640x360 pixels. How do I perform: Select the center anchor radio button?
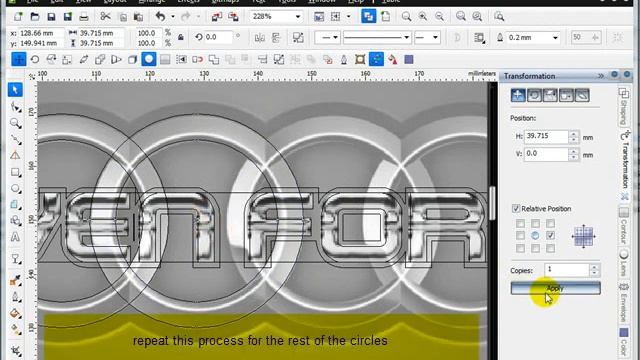[535, 236]
